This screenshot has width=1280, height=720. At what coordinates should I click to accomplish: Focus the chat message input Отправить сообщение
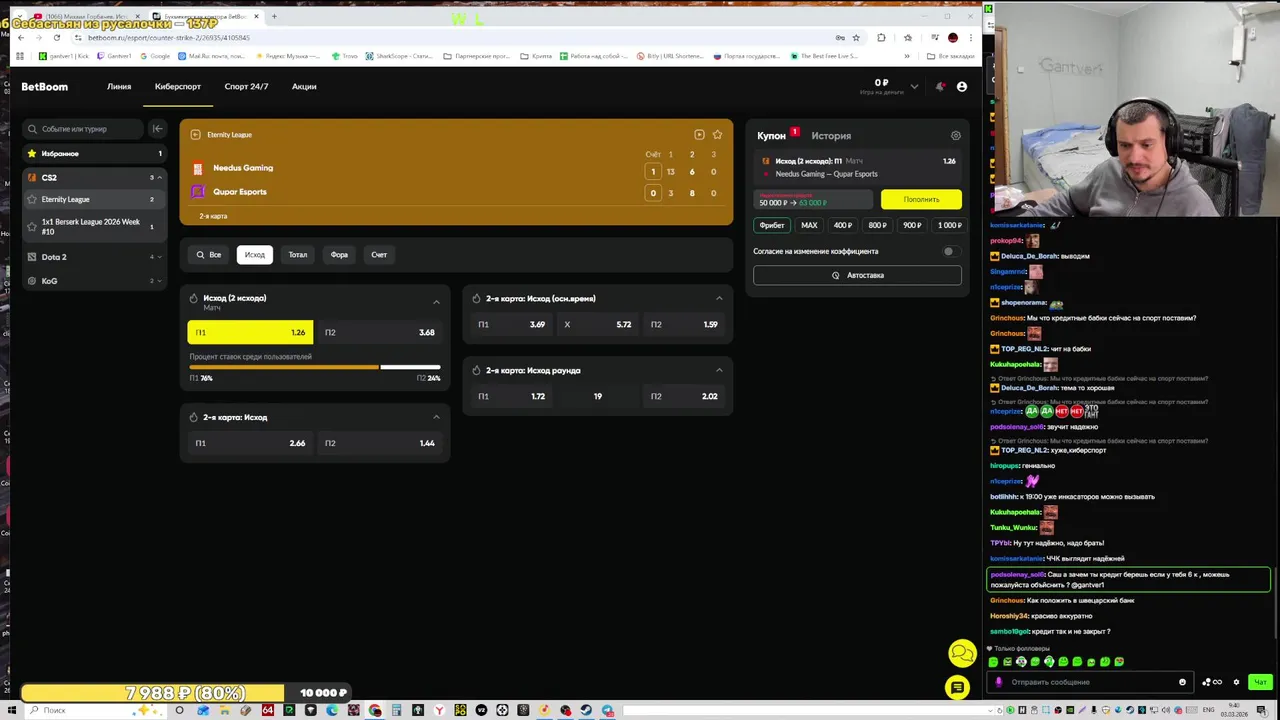[x=1090, y=682]
